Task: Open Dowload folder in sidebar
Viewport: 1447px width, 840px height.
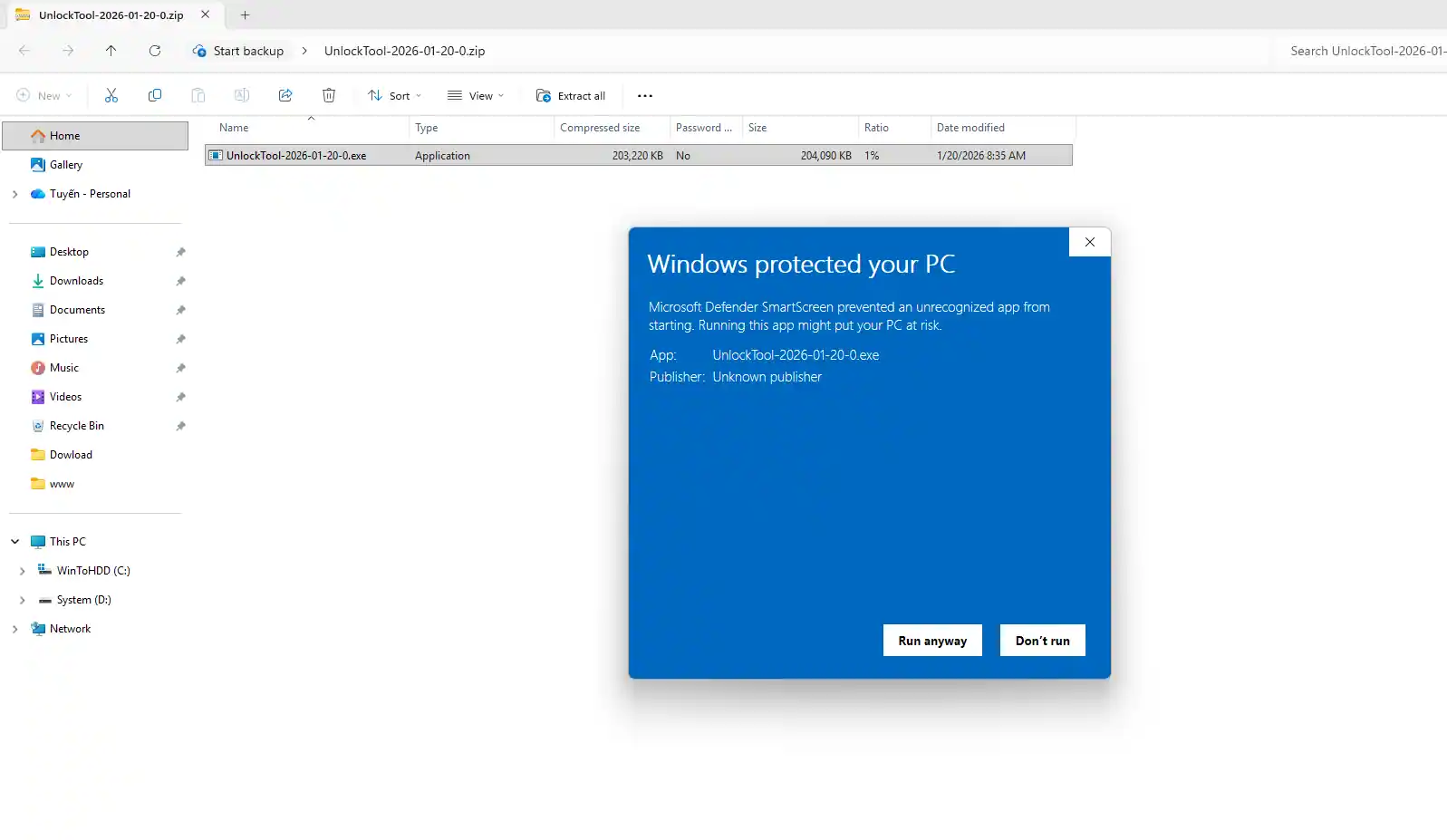Action: pos(71,455)
